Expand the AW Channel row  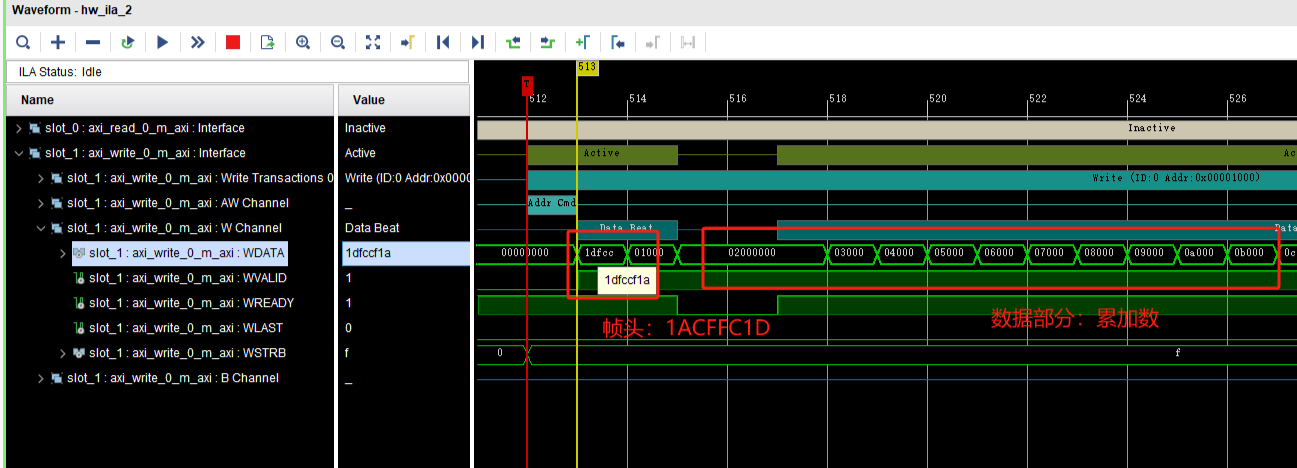coord(40,203)
